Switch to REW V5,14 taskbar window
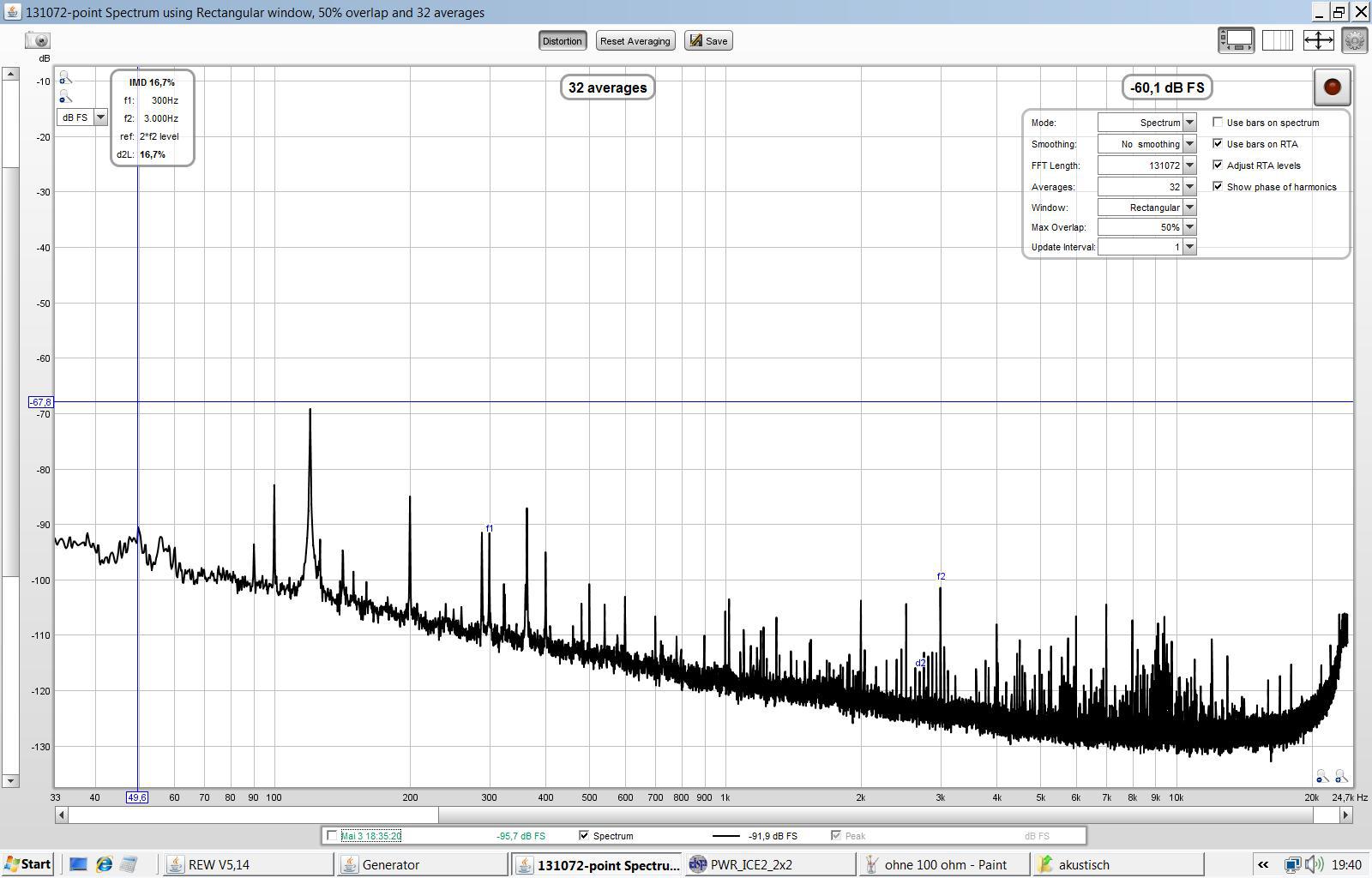 [x=247, y=864]
